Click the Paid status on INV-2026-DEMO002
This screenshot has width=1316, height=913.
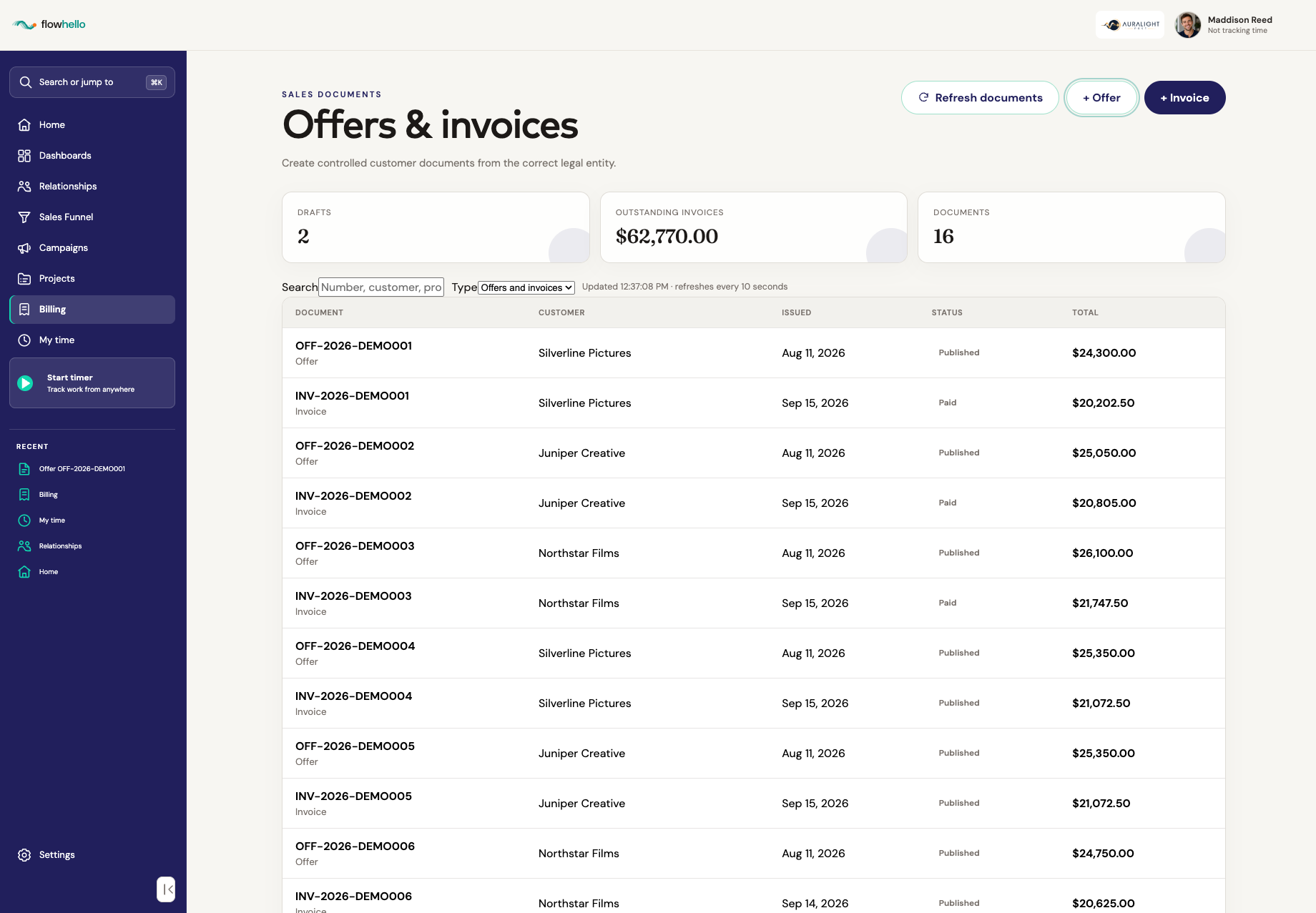coord(948,503)
